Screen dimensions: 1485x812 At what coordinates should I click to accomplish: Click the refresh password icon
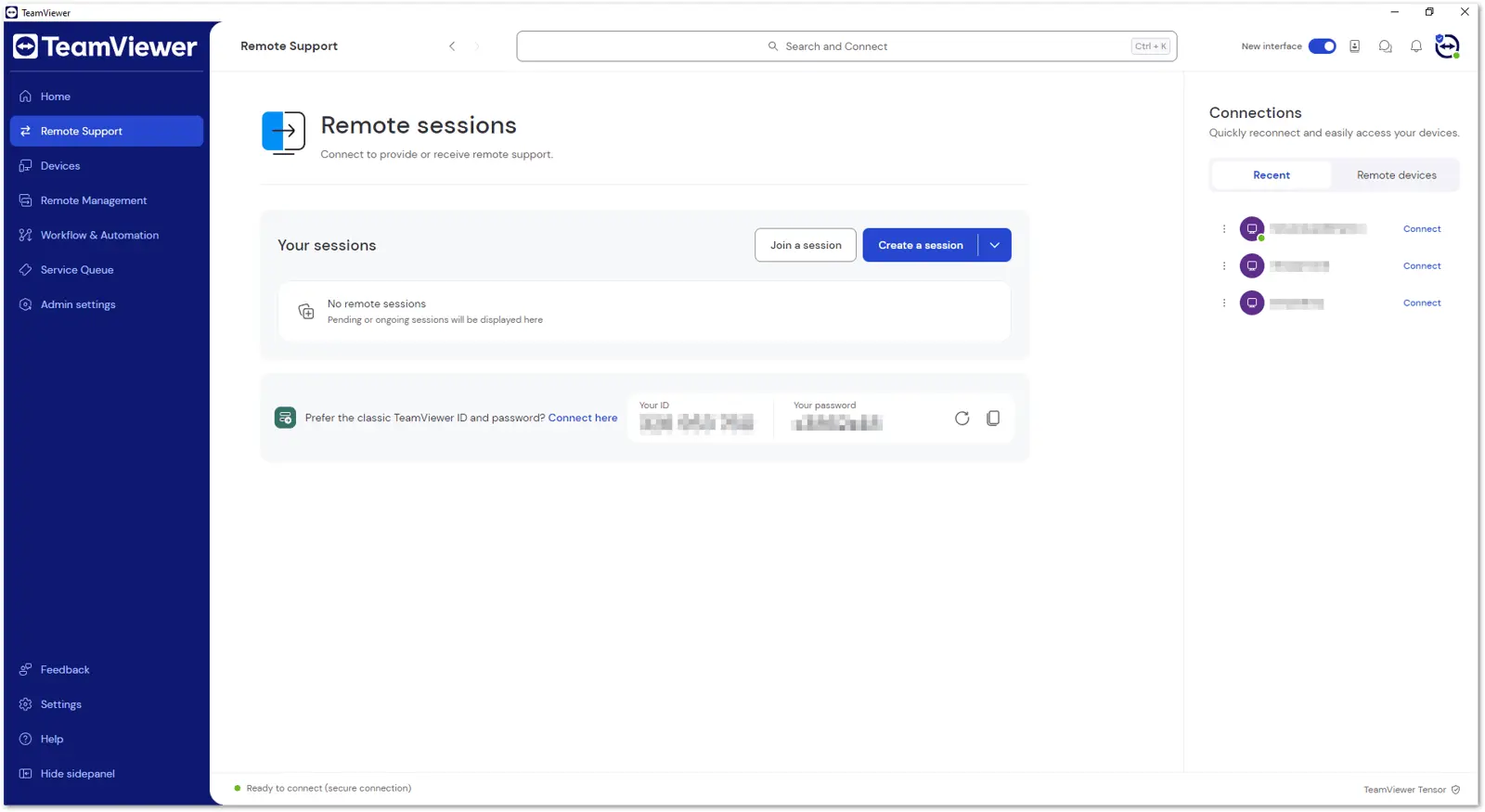click(962, 419)
